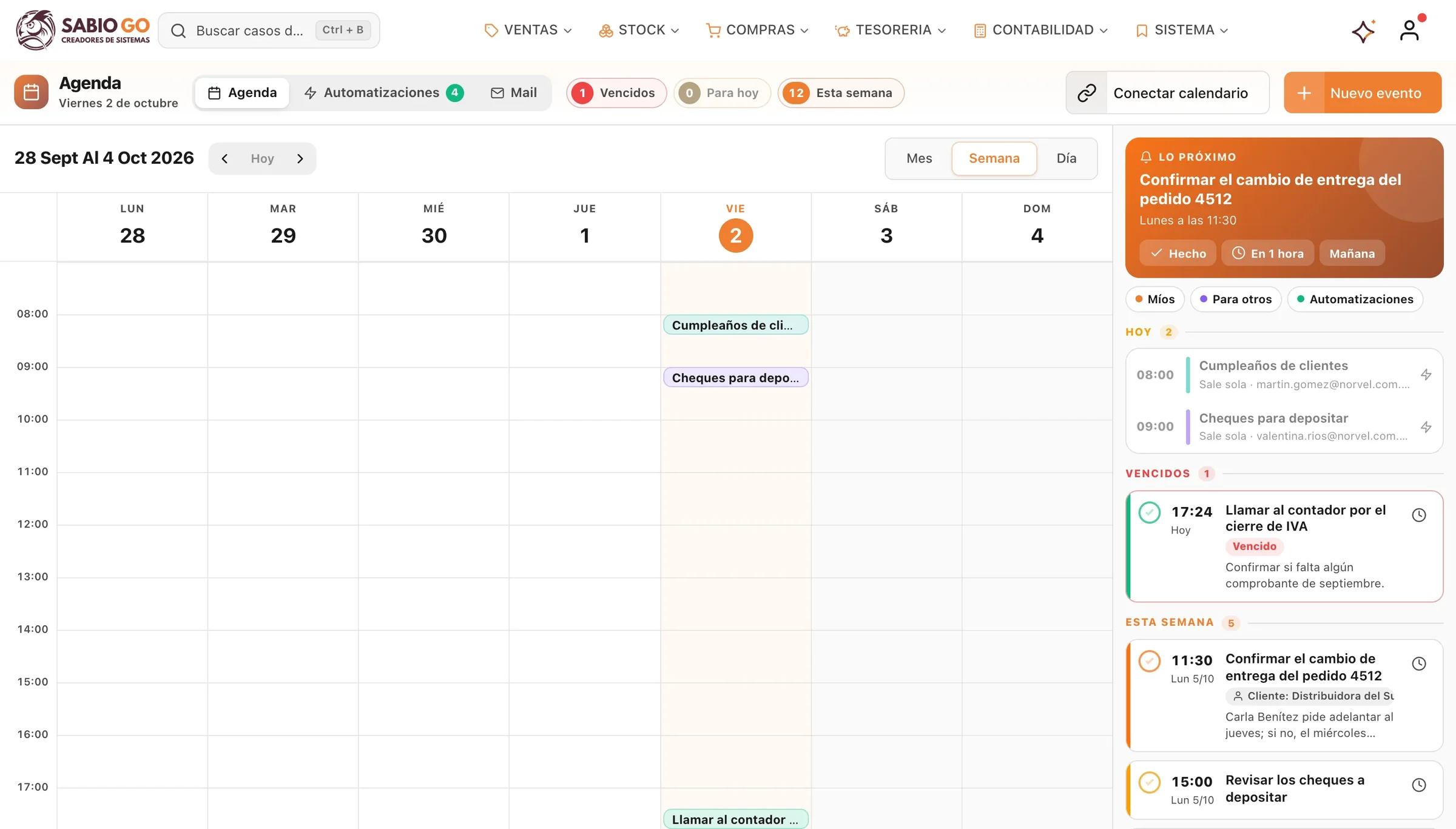Expand the TESORERIA menu
1456x829 pixels.
click(x=891, y=30)
